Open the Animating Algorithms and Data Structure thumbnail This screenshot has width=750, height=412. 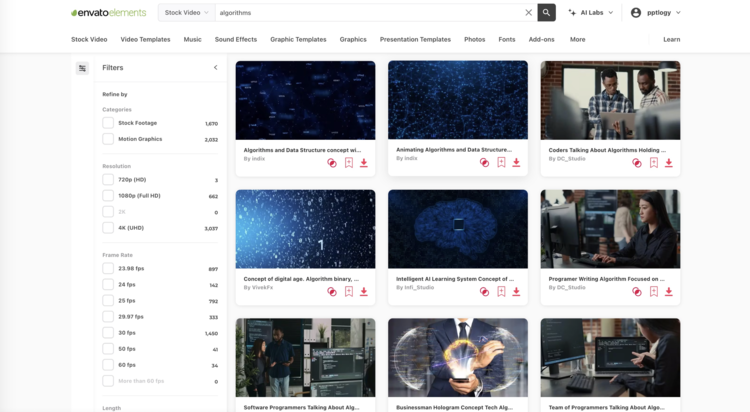tap(458, 100)
